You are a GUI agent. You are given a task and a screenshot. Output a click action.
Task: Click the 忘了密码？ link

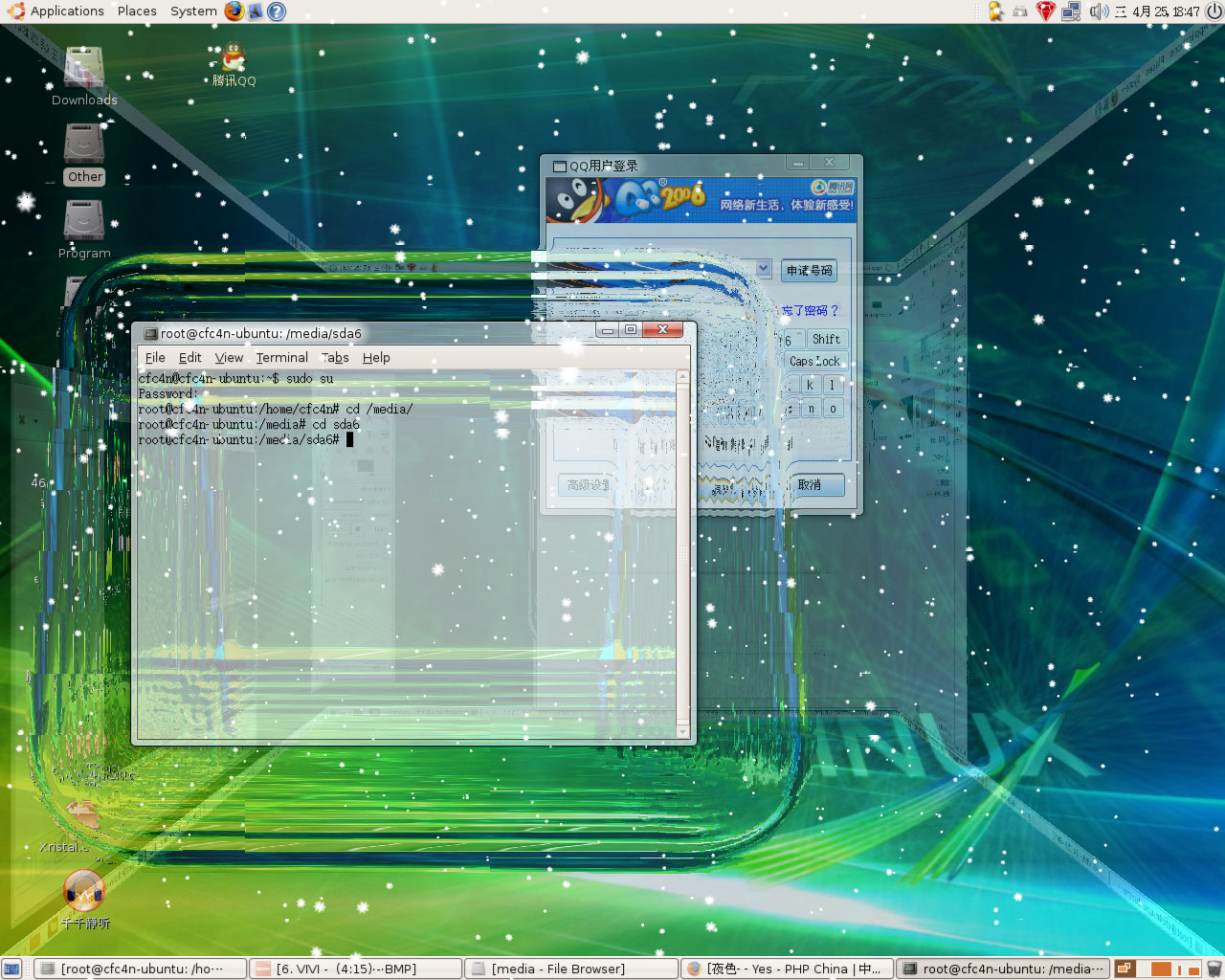point(810,311)
